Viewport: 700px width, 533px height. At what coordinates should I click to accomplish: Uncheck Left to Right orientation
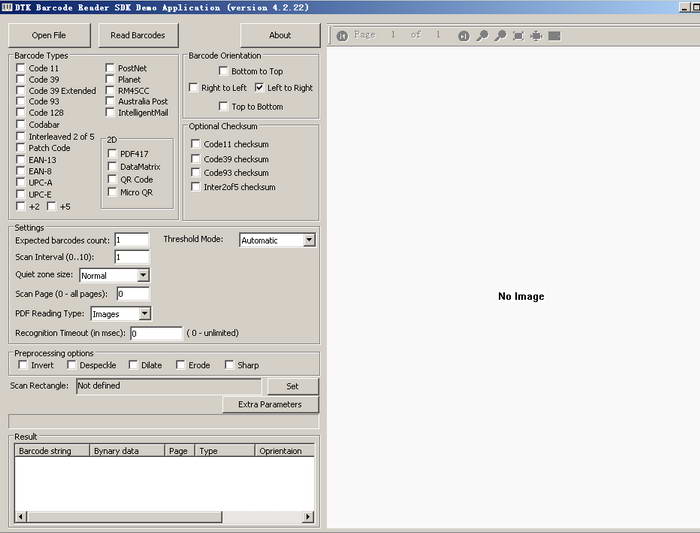(x=259, y=87)
